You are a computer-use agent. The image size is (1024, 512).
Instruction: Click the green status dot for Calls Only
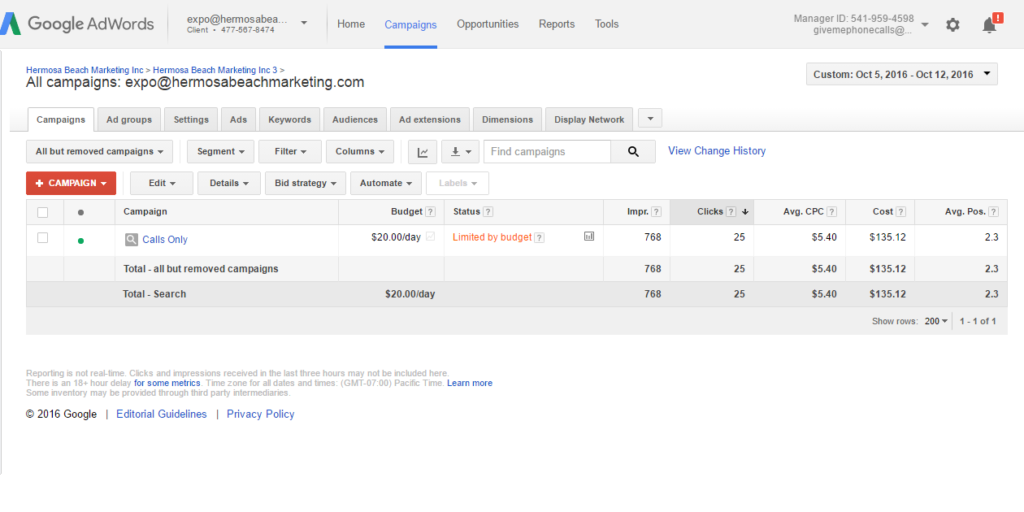pyautogui.click(x=80, y=240)
